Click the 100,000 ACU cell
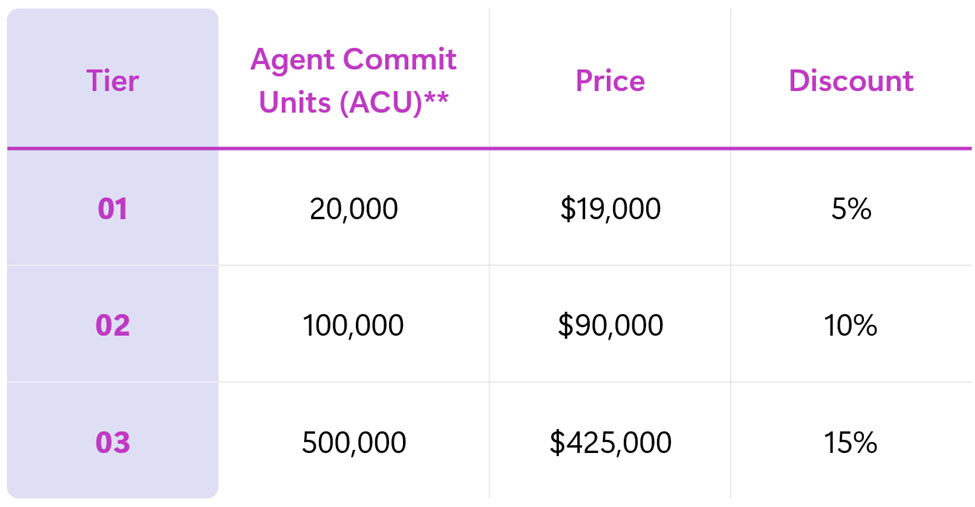Image resolution: width=975 pixels, height=507 pixels. tap(353, 325)
